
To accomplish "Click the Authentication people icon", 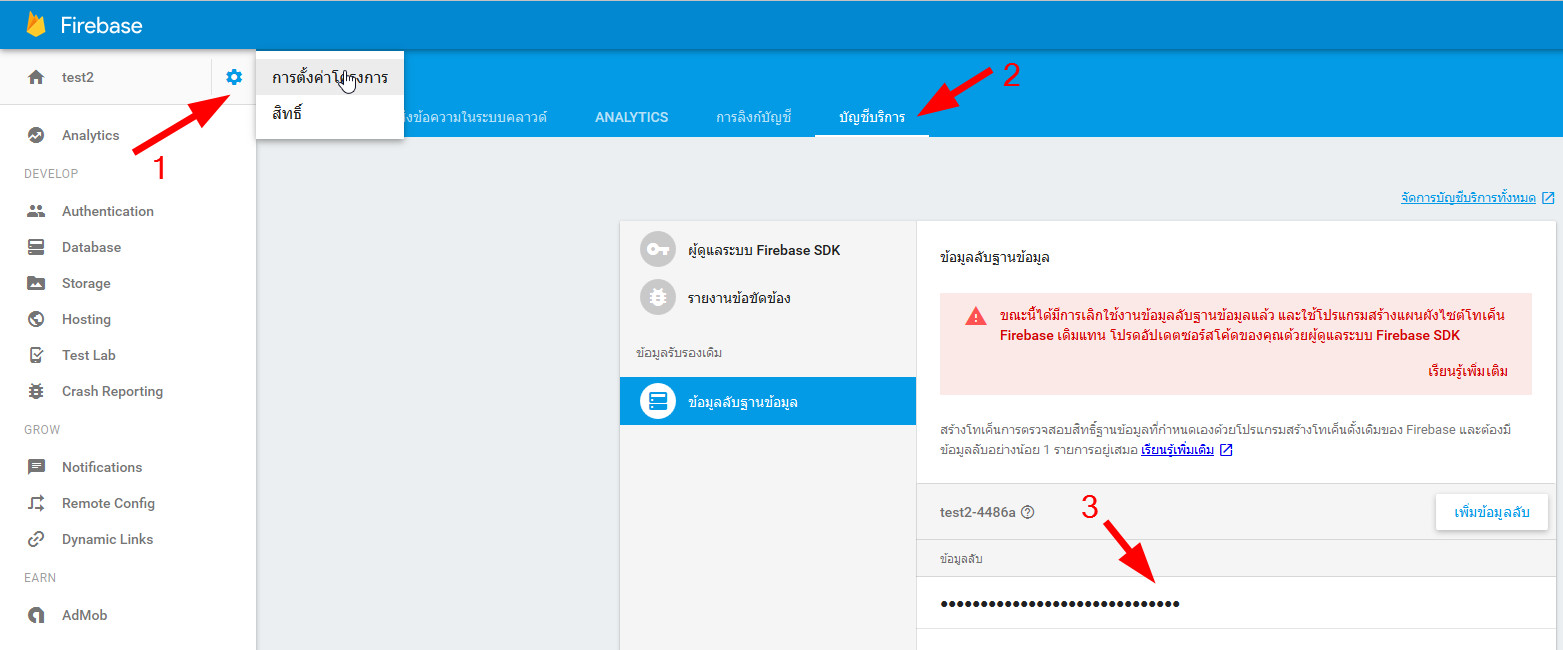I will pyautogui.click(x=36, y=211).
